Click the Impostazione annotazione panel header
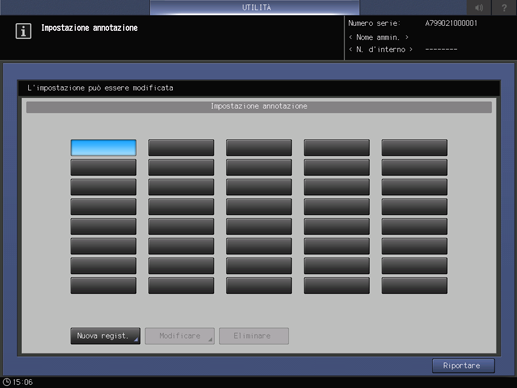517x388 pixels. pos(259,107)
